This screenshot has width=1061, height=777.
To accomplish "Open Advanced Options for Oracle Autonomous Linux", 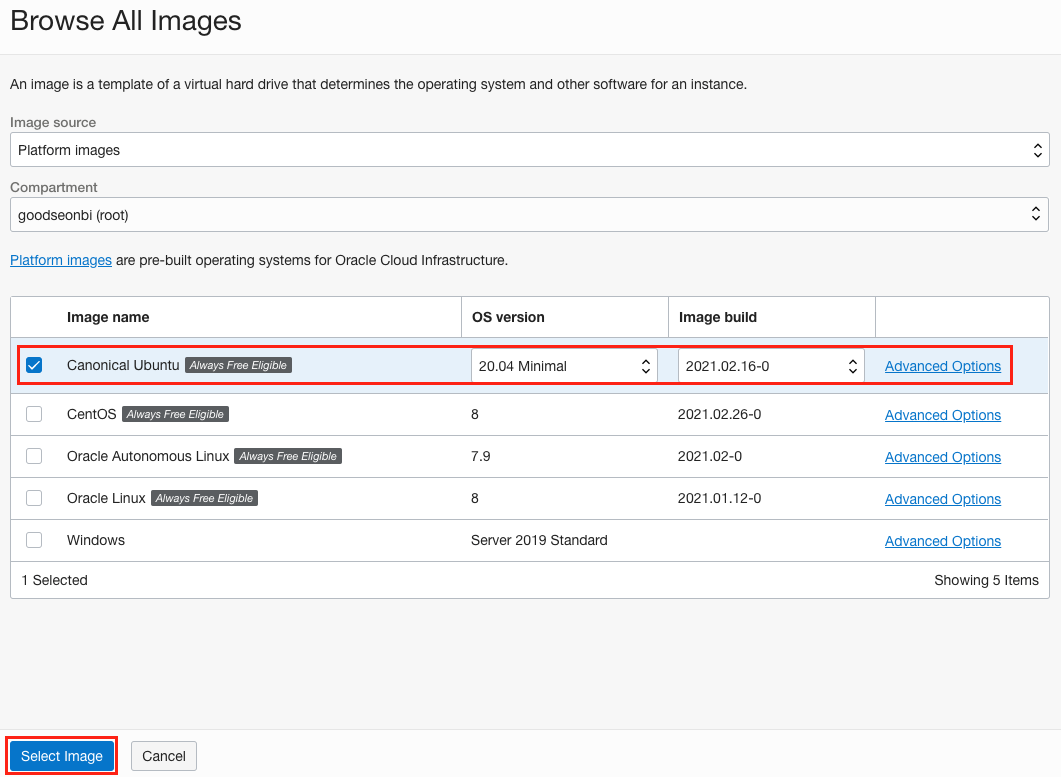I will tap(943, 457).
